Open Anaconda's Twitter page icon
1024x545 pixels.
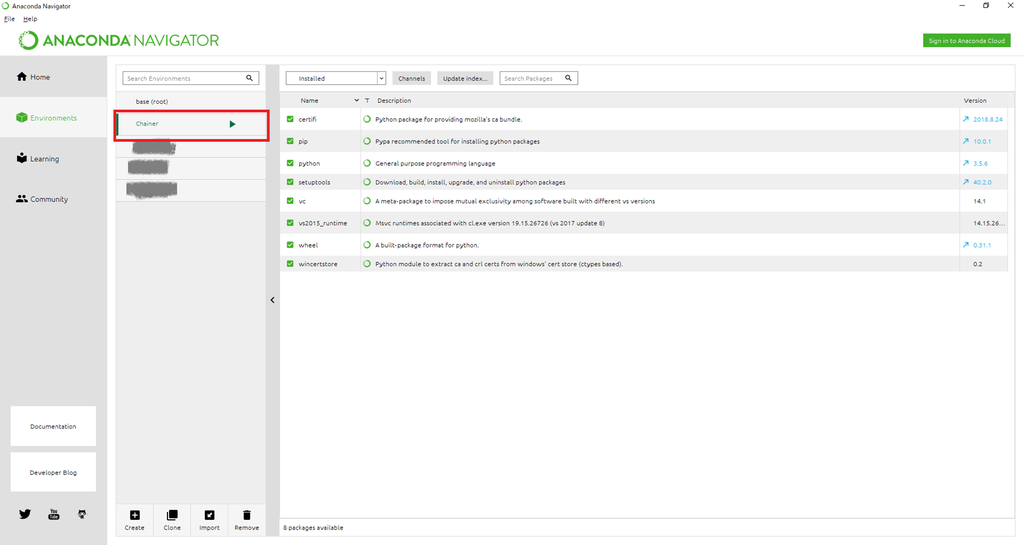click(x=25, y=514)
